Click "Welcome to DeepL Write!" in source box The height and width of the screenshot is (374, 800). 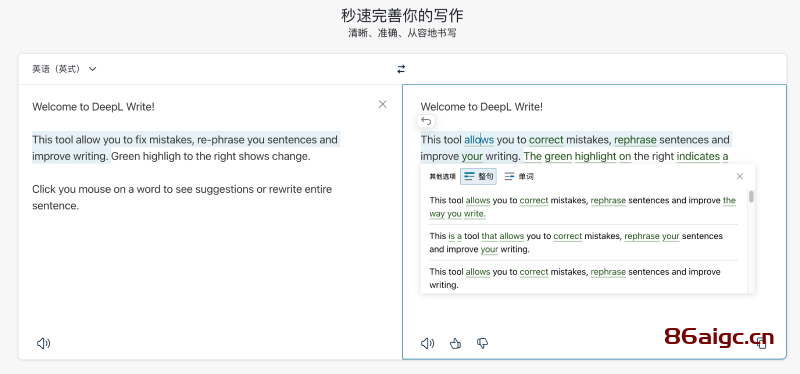[93, 107]
